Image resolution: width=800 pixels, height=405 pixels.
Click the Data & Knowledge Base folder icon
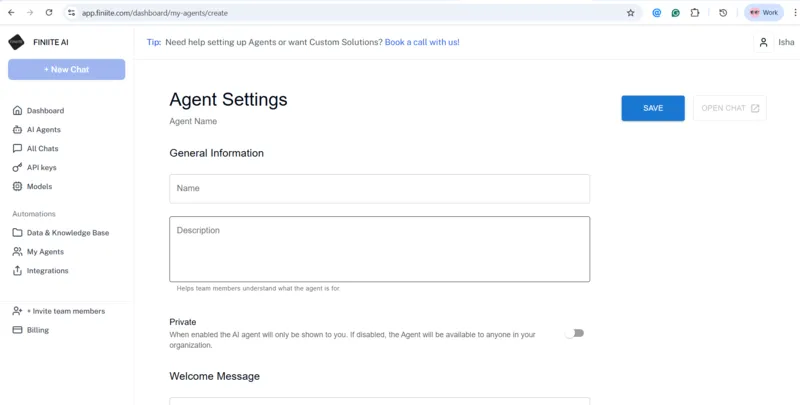click(17, 233)
